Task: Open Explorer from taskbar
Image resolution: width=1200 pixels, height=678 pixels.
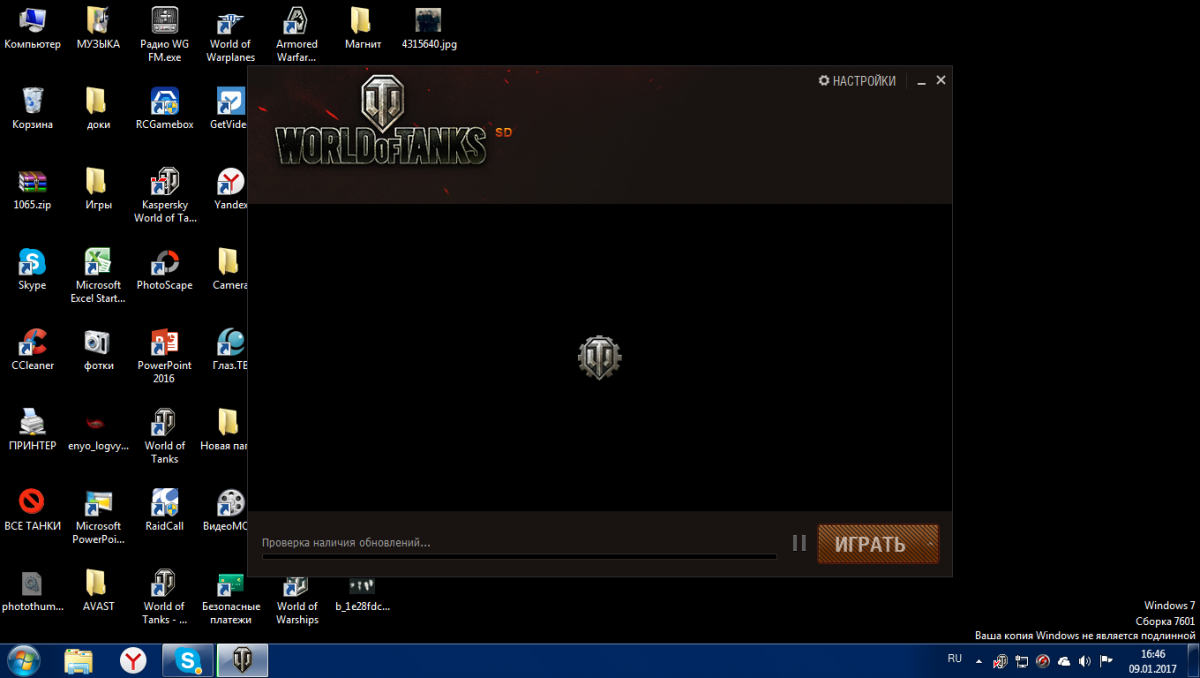Action: pyautogui.click(x=79, y=660)
